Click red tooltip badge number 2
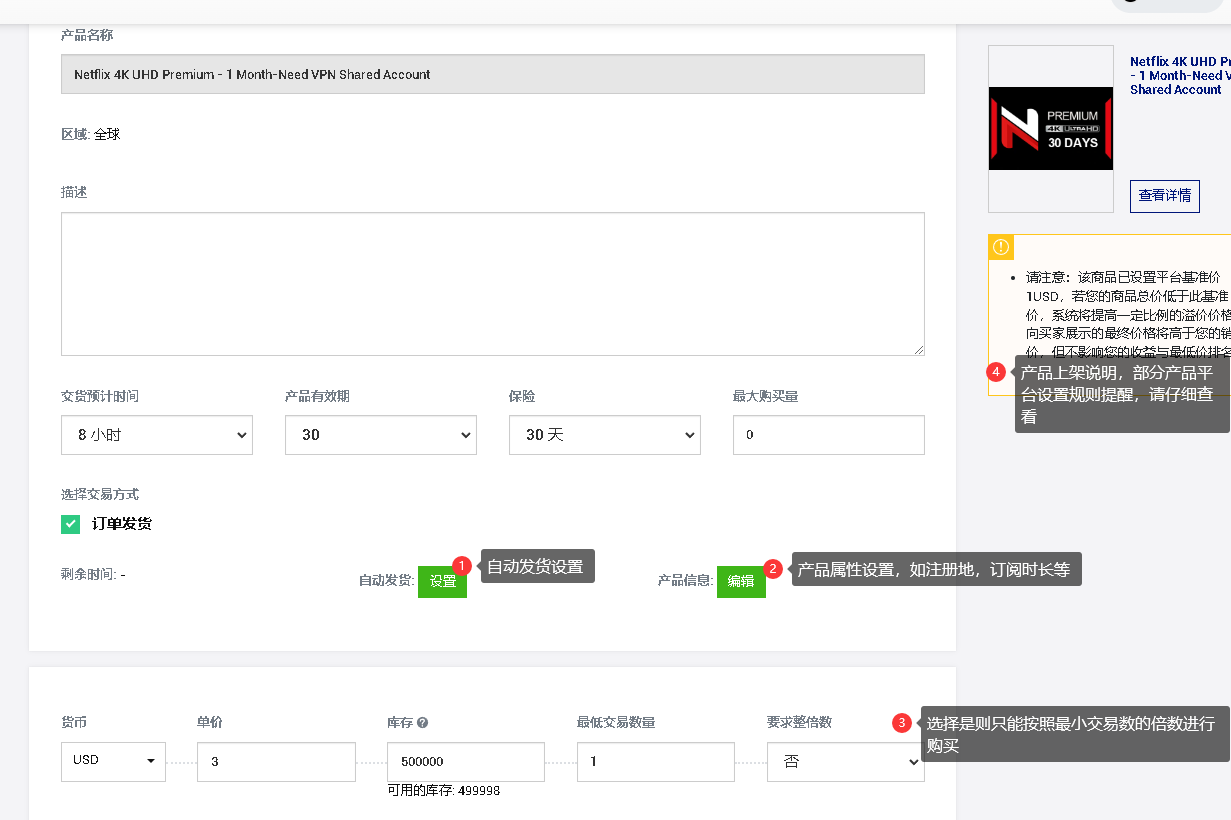The image size is (1231, 820). click(772, 569)
